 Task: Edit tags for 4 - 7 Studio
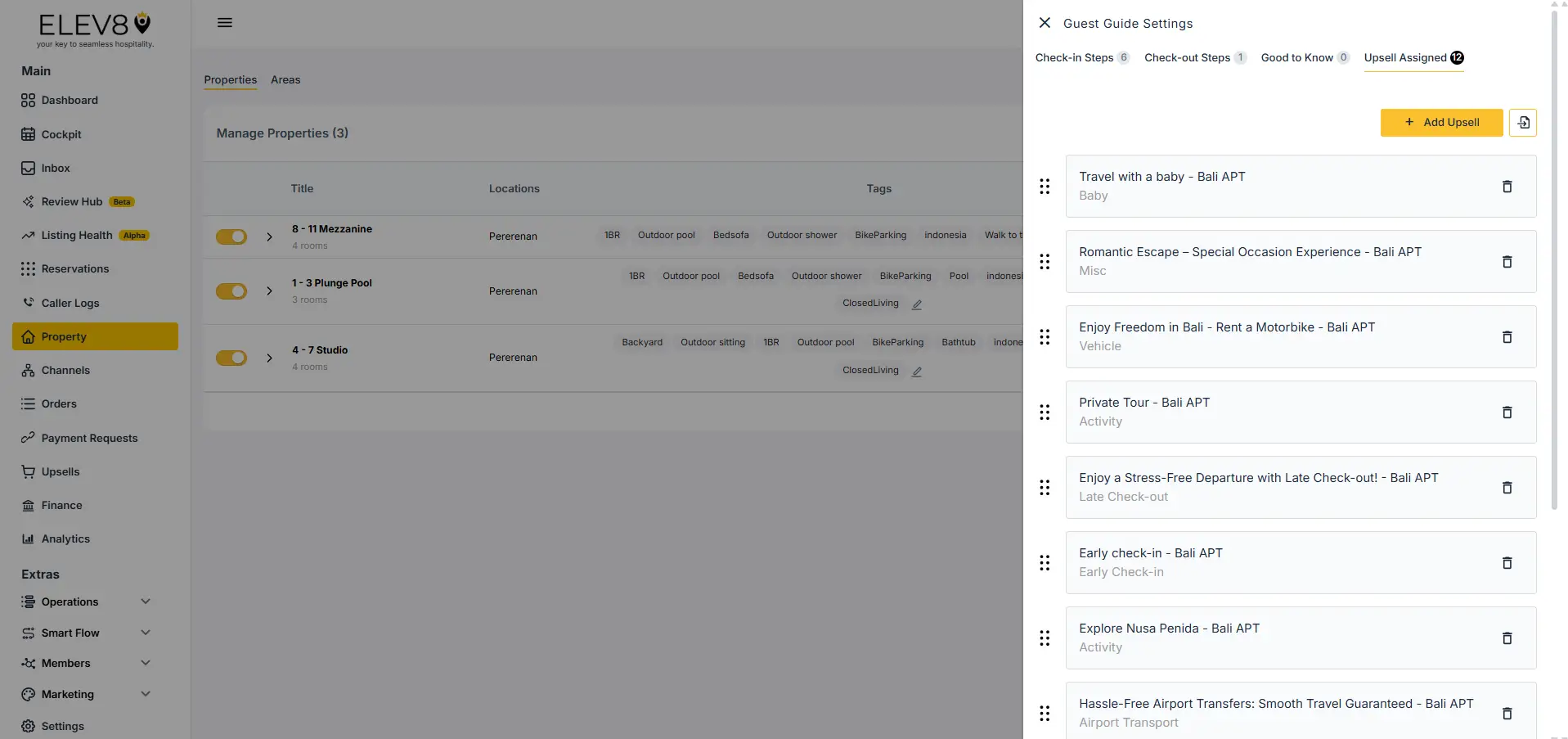(917, 372)
